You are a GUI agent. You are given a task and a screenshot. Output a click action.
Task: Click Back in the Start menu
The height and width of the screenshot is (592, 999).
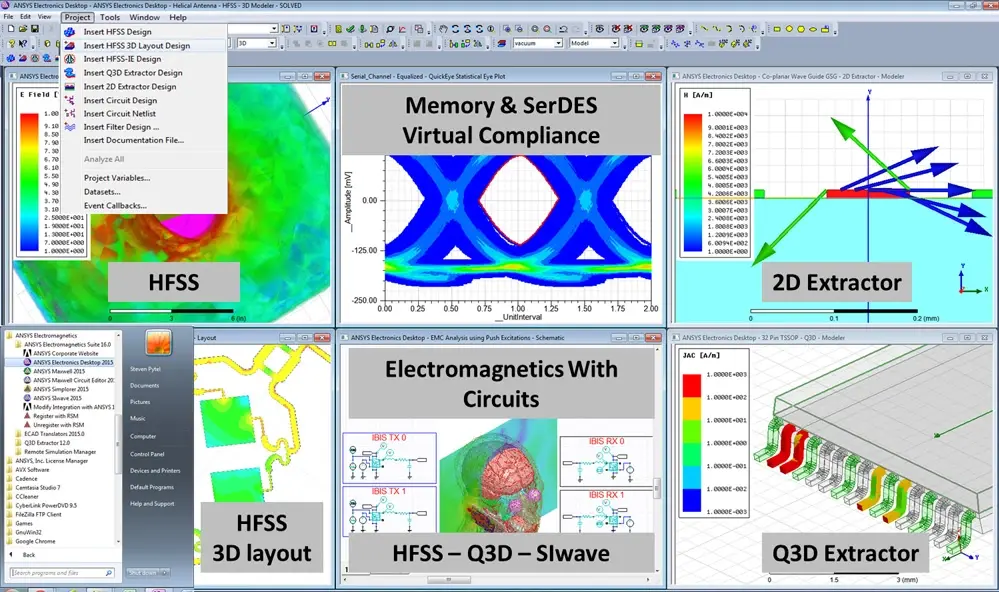pyautogui.click(x=29, y=555)
